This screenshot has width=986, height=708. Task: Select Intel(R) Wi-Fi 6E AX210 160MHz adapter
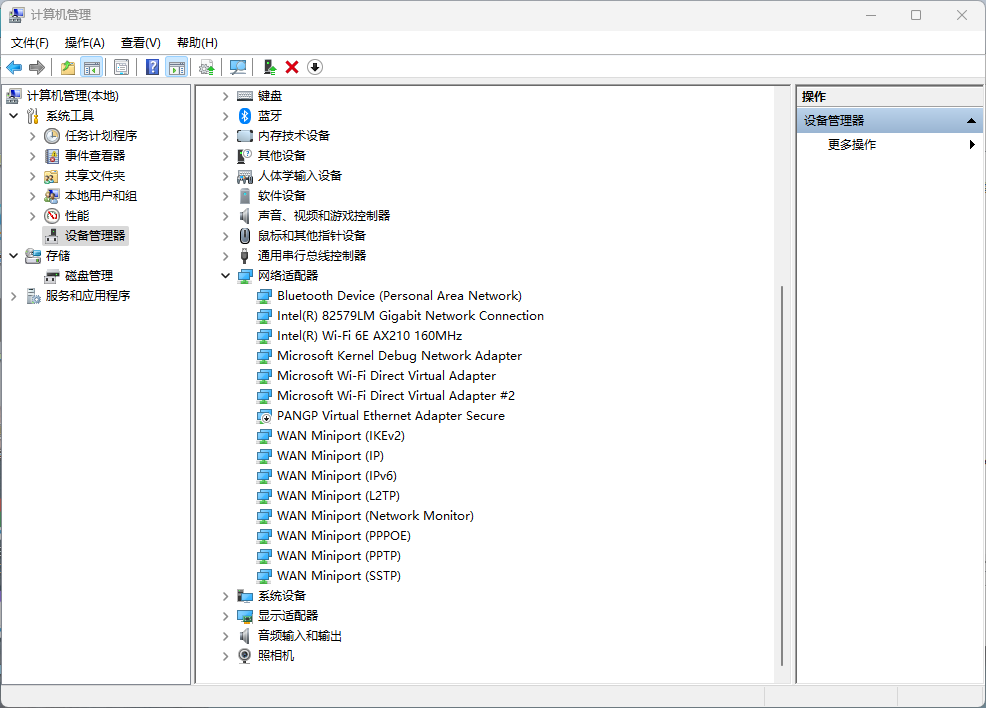[369, 336]
